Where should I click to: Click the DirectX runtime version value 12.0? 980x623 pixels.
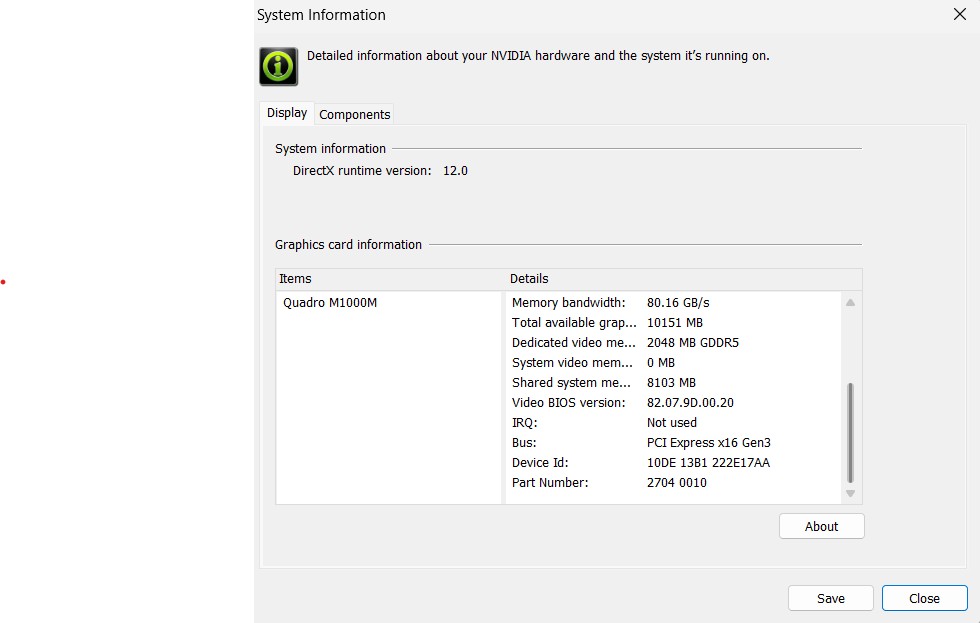click(x=455, y=171)
